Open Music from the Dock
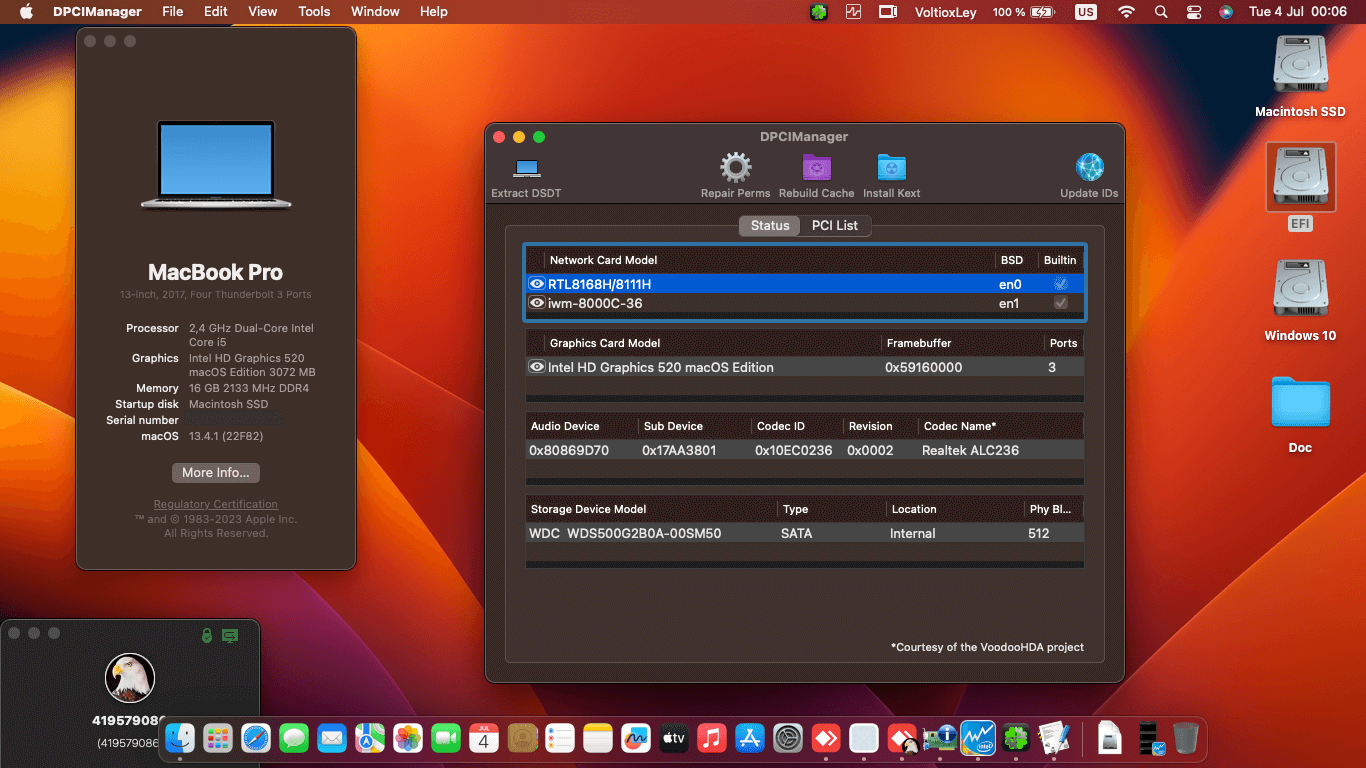 tap(711, 739)
